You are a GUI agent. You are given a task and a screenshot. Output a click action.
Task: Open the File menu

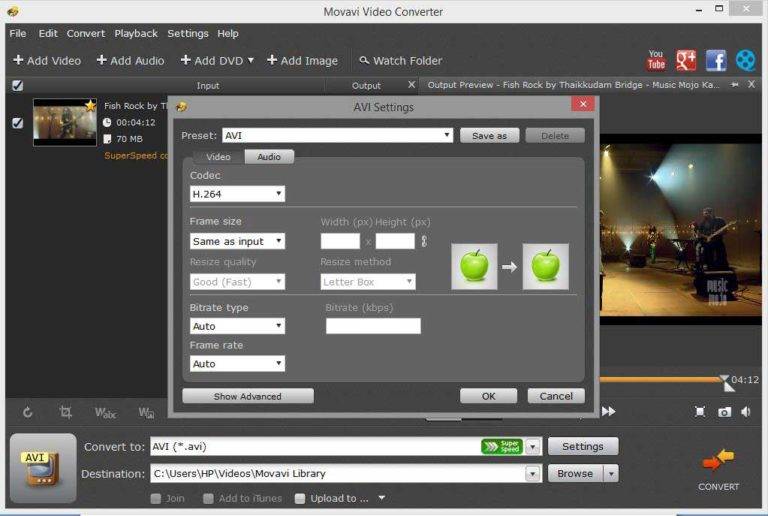(x=18, y=33)
